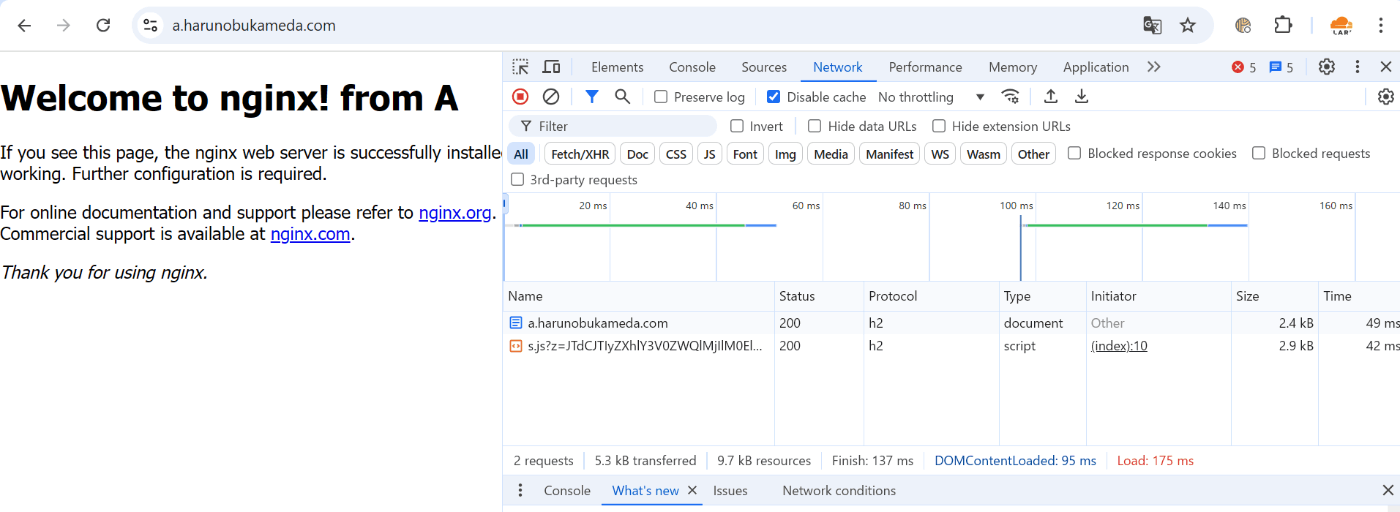Open the nginx.com link
1400x512 pixels.
[x=310, y=234]
